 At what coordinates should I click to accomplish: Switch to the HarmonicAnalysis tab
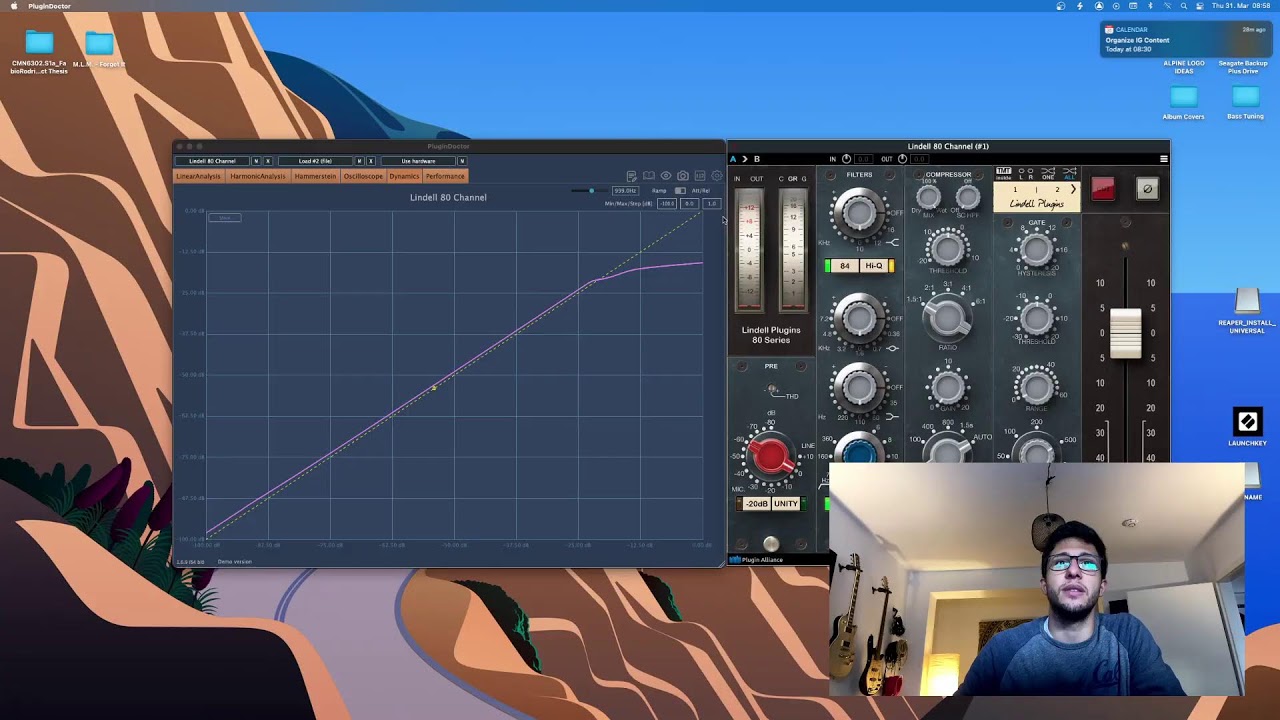point(258,176)
